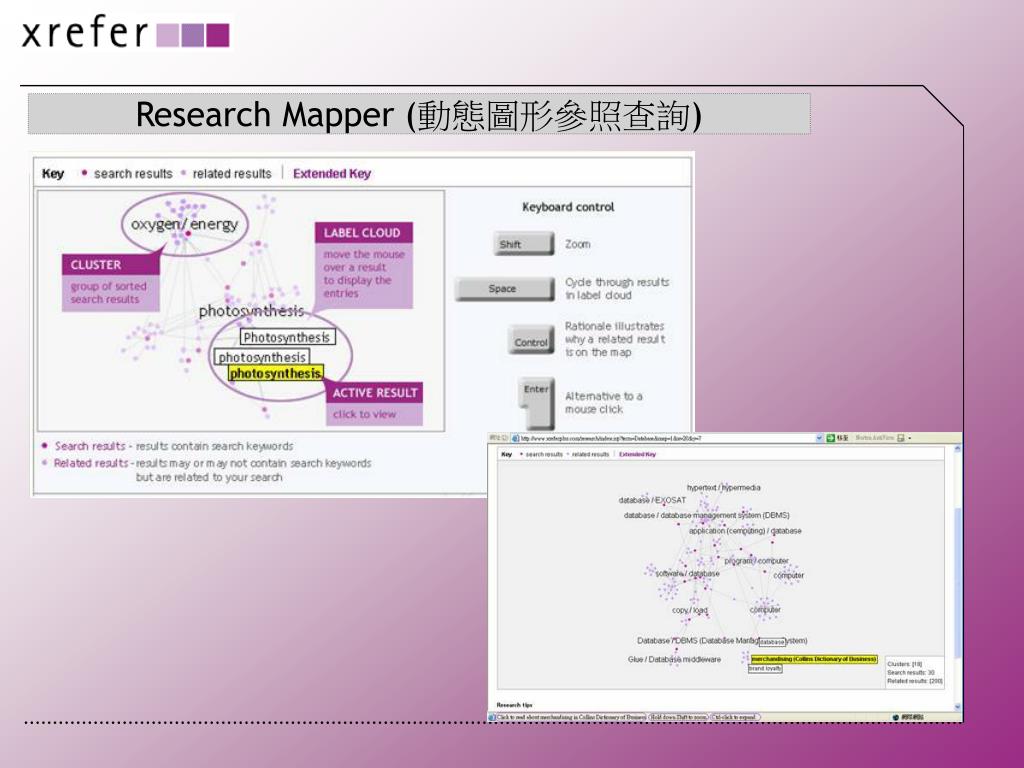Select the boxed lowercase photosynthesis entry
Image resolution: width=1024 pixels, height=768 pixels.
coord(262,357)
